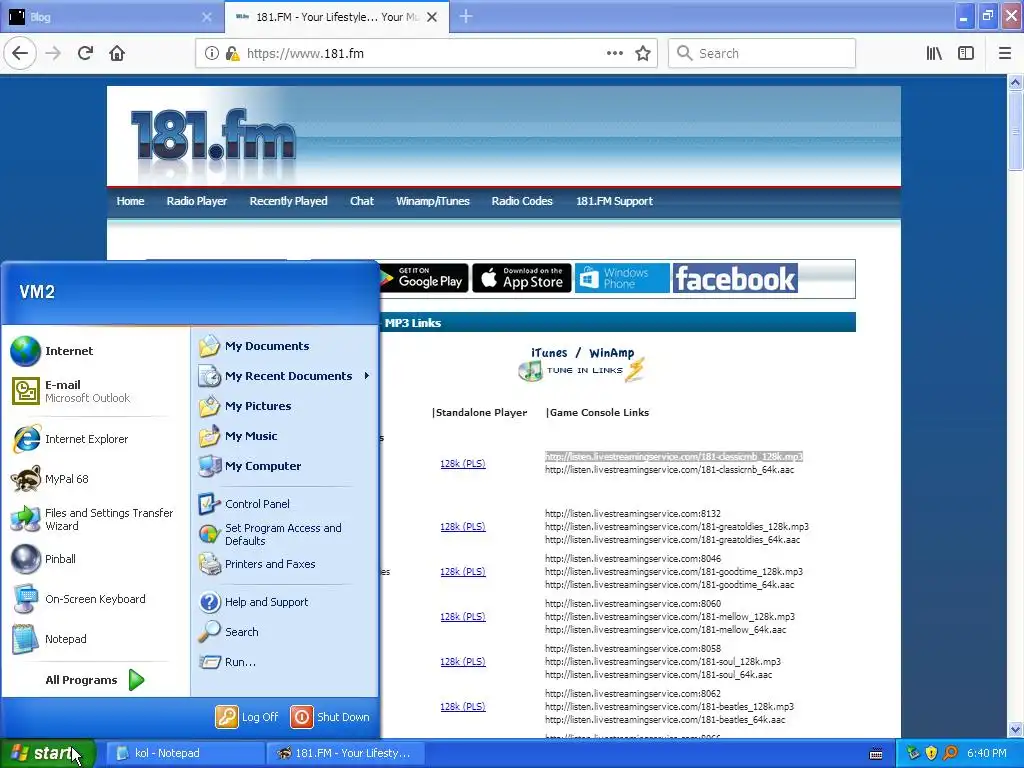Close the 181.FM browser tab
Image resolution: width=1024 pixels, height=768 pixels.
[432, 17]
